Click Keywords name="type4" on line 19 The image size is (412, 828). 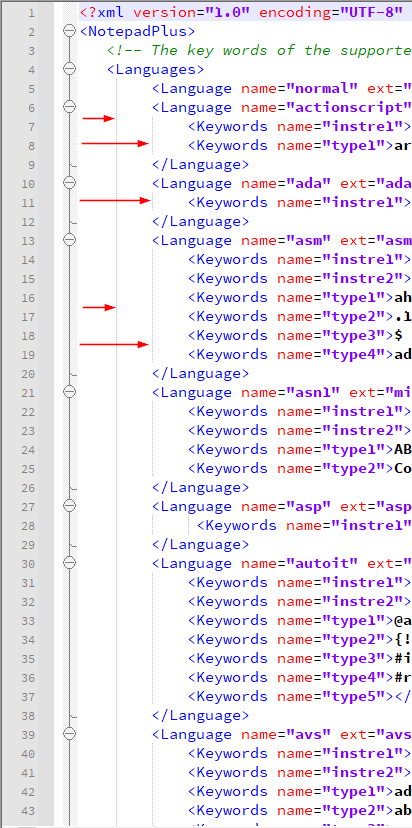click(x=291, y=355)
